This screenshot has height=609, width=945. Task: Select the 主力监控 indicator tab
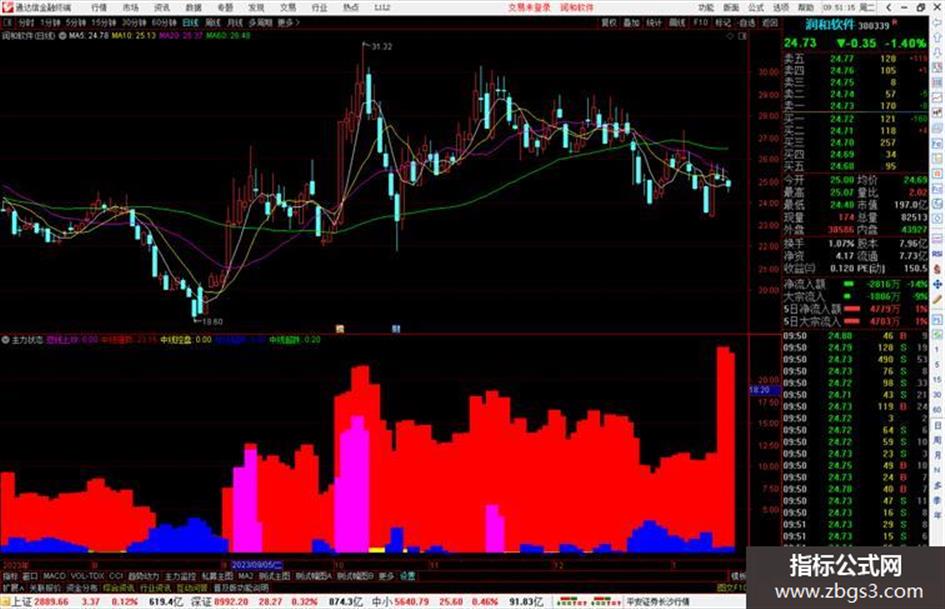click(180, 576)
